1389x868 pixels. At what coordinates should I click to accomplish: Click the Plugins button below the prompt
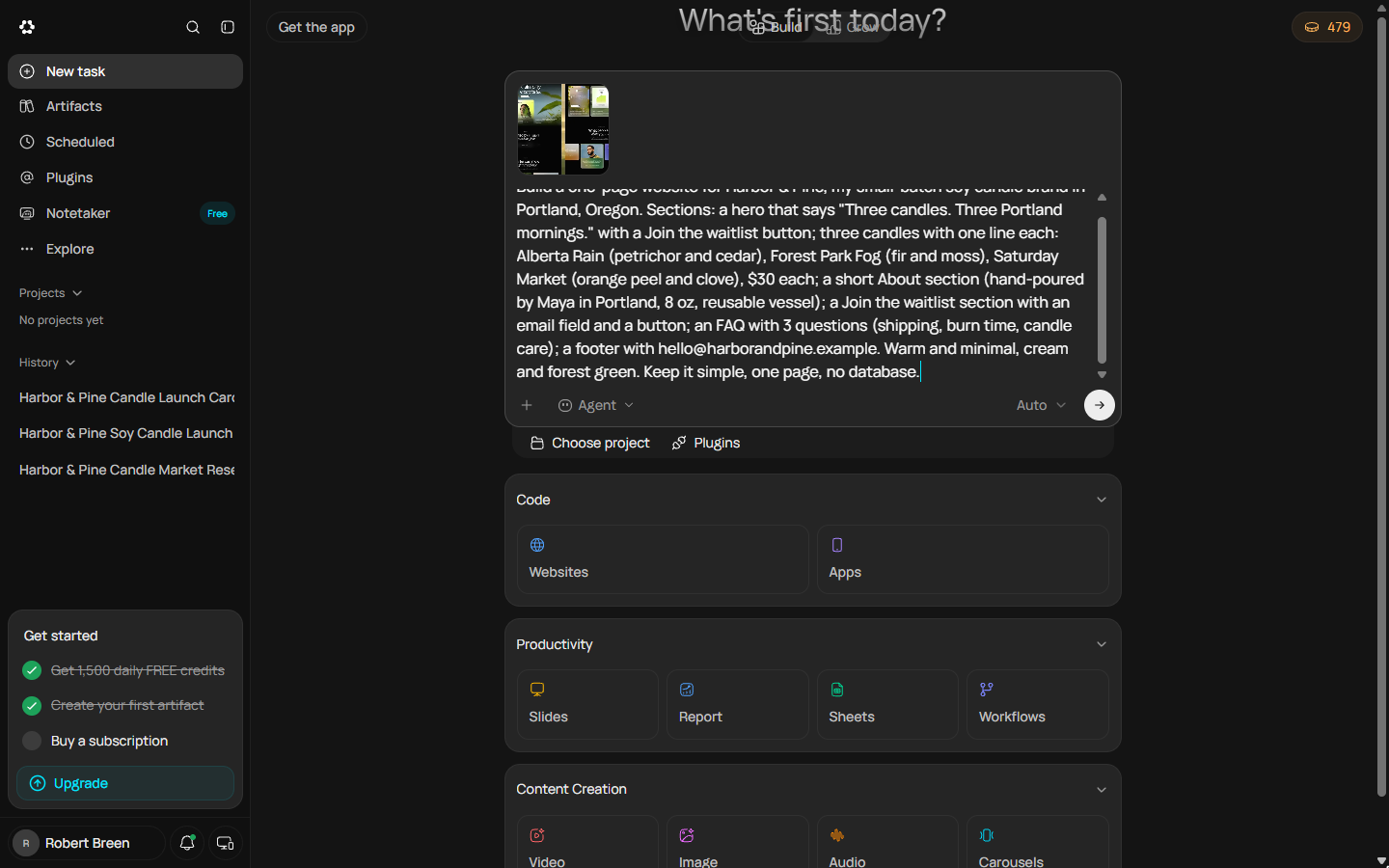[x=706, y=443]
